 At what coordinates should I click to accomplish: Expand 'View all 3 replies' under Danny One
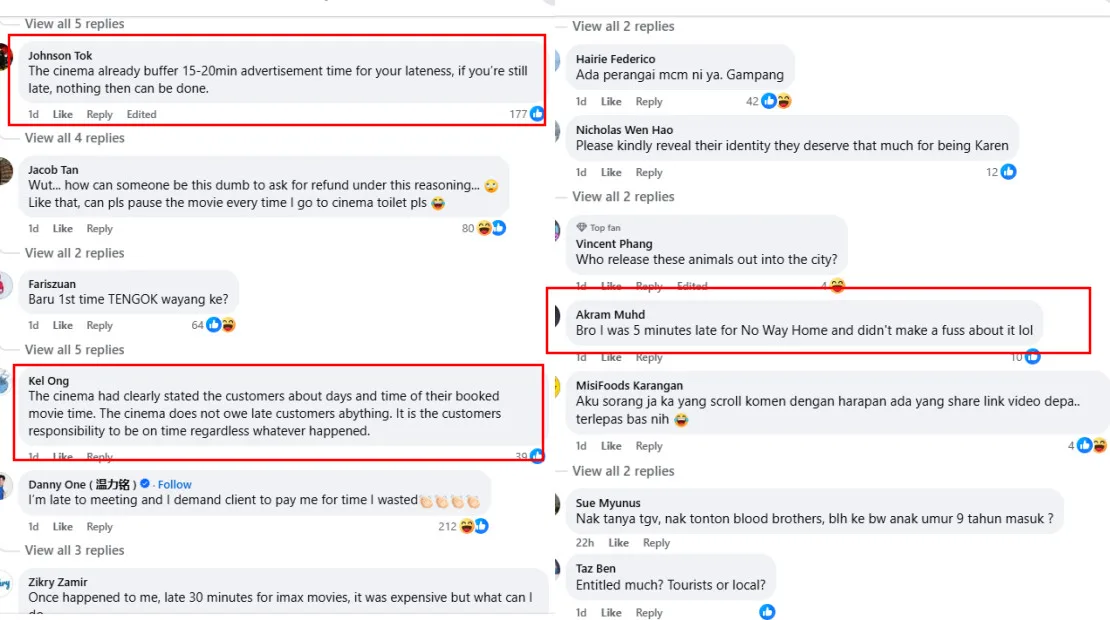coord(75,550)
